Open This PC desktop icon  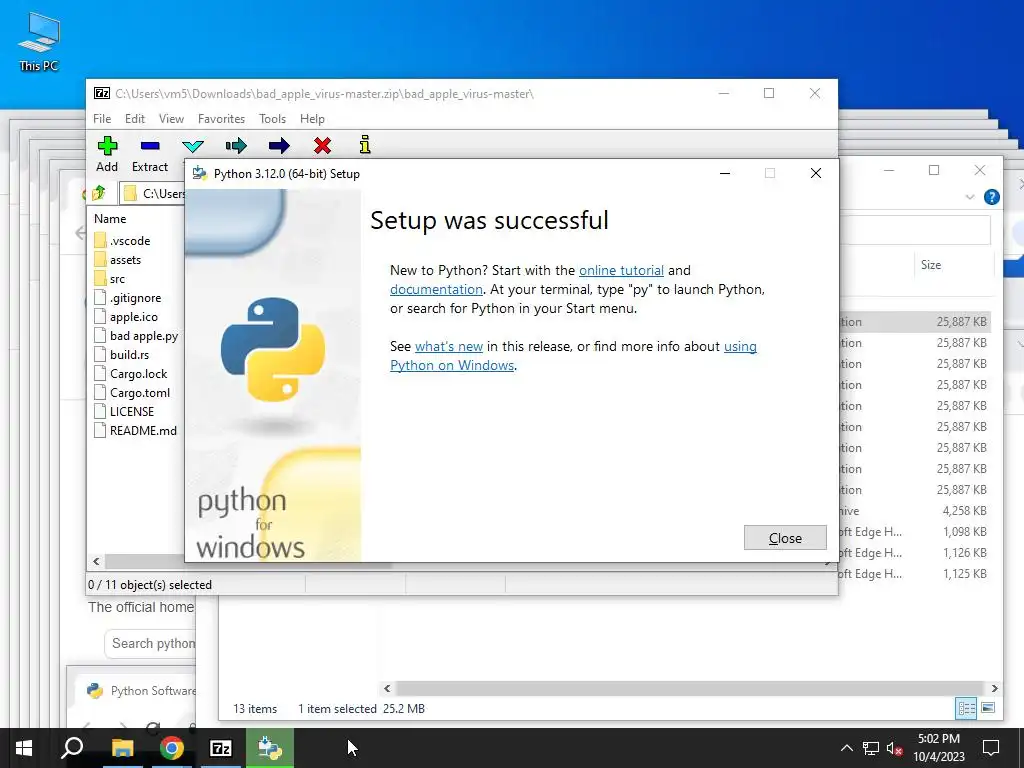39,41
